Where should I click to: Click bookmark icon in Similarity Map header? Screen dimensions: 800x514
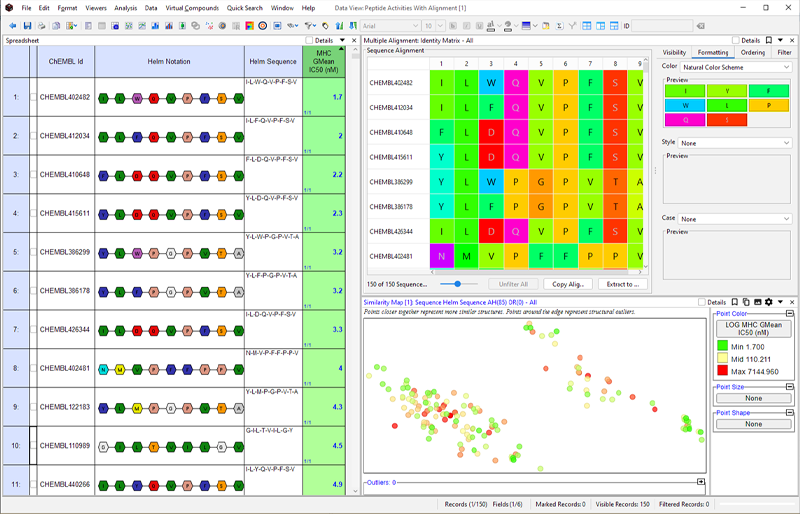click(735, 302)
